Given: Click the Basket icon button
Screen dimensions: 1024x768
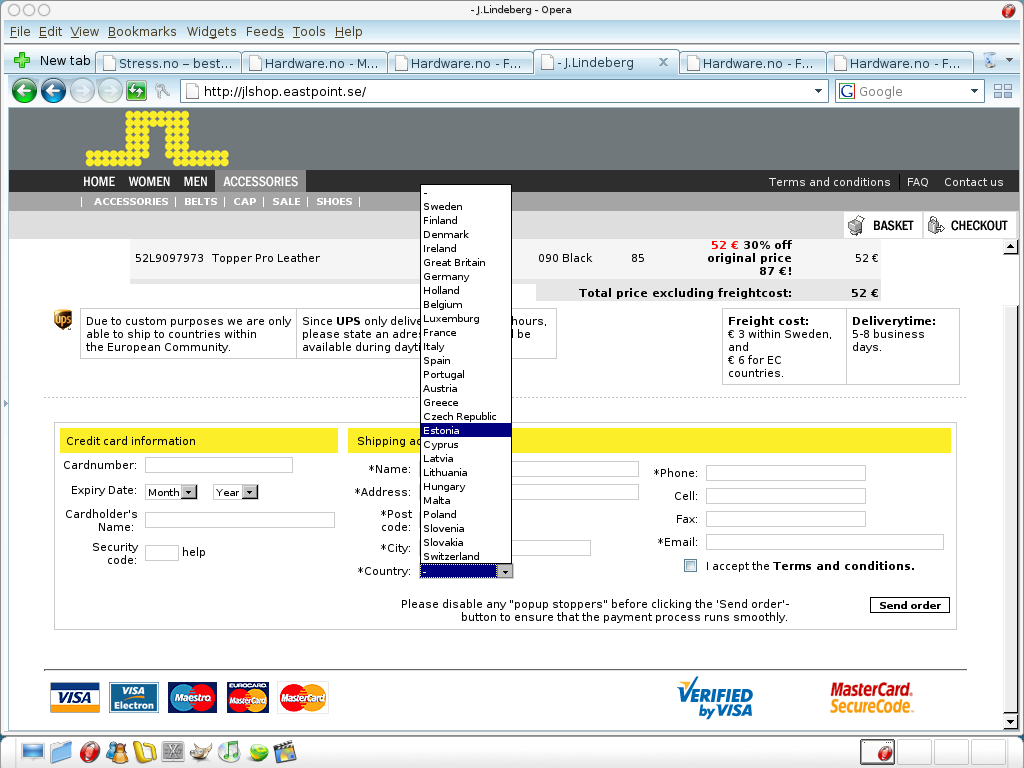Looking at the screenshot, I should pyautogui.click(x=882, y=225).
